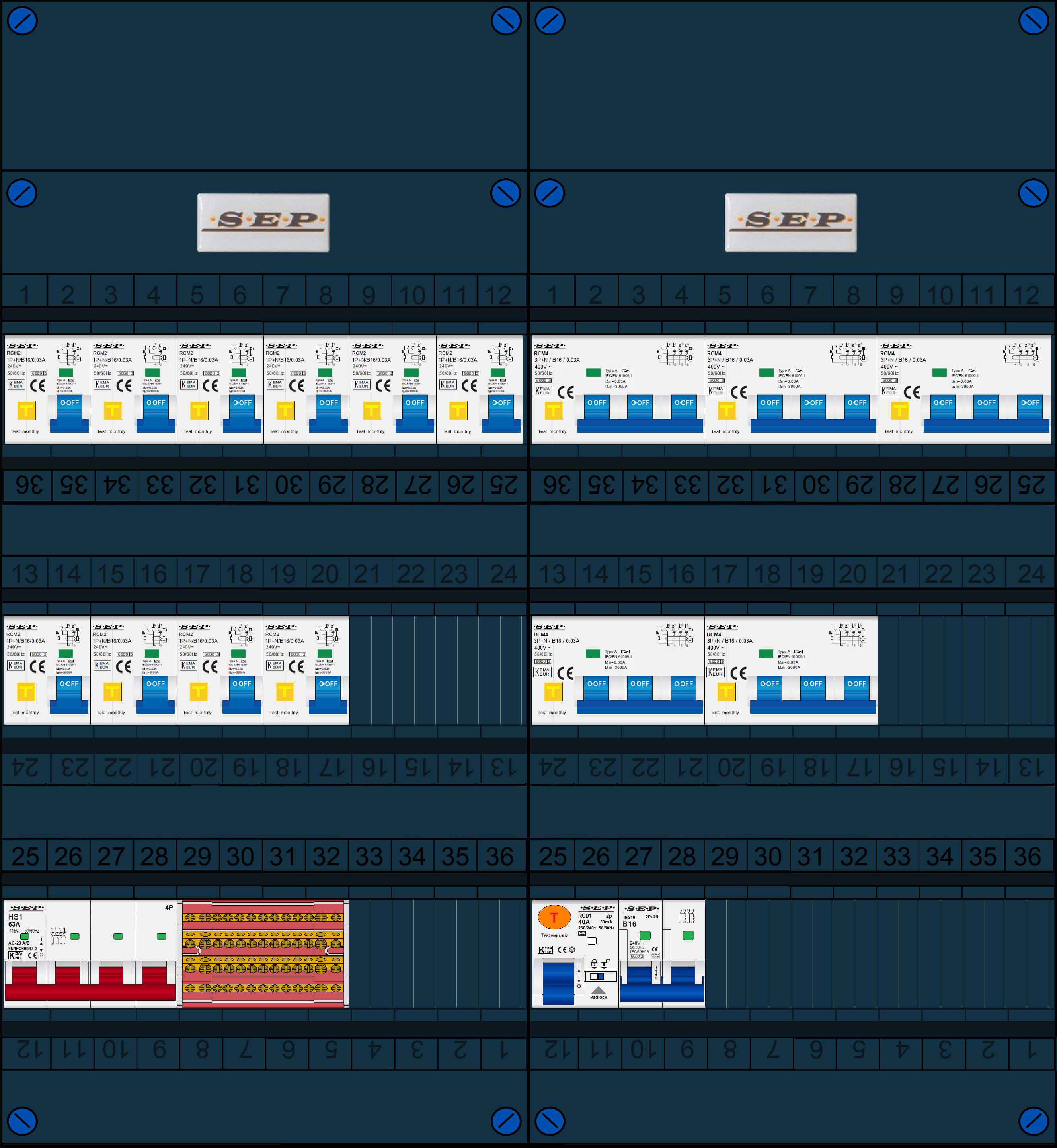The height and width of the screenshot is (1148, 1057).
Task: Click upright slot number 30 in right panel strip
Action: [768, 857]
